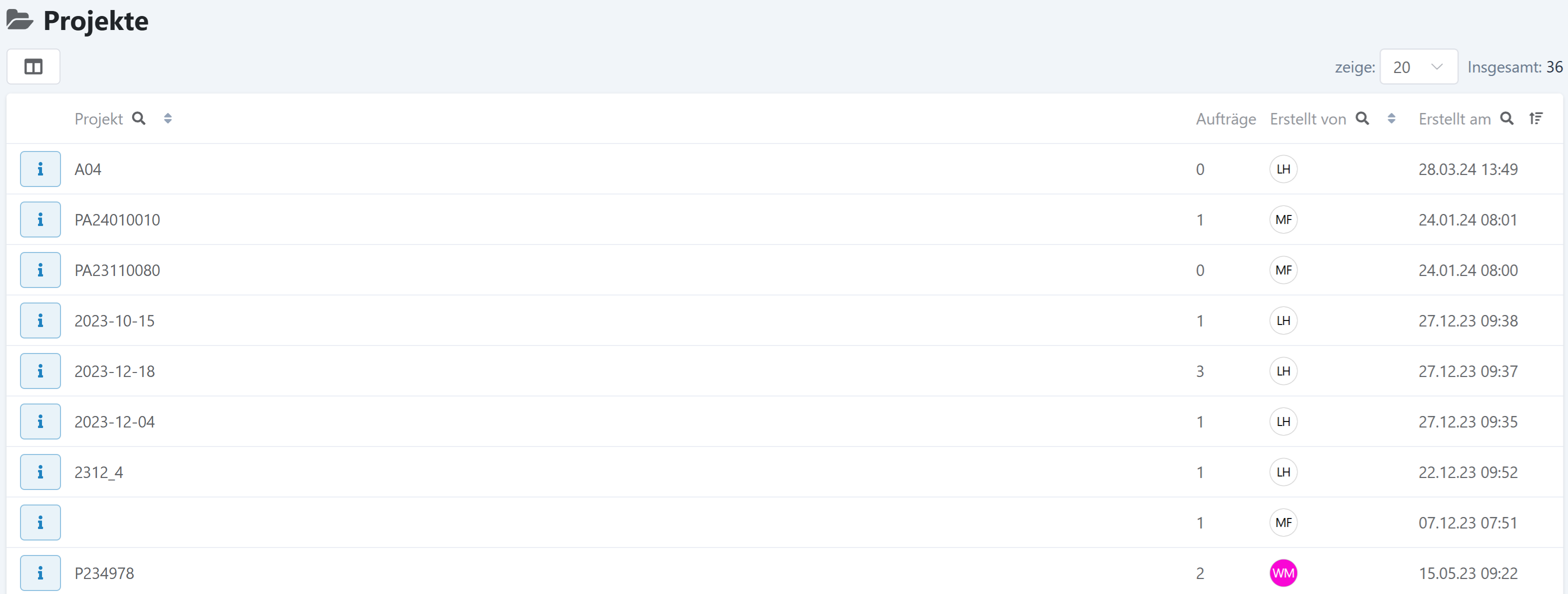Select the pink WM user avatar
1568x594 pixels.
point(1283,572)
